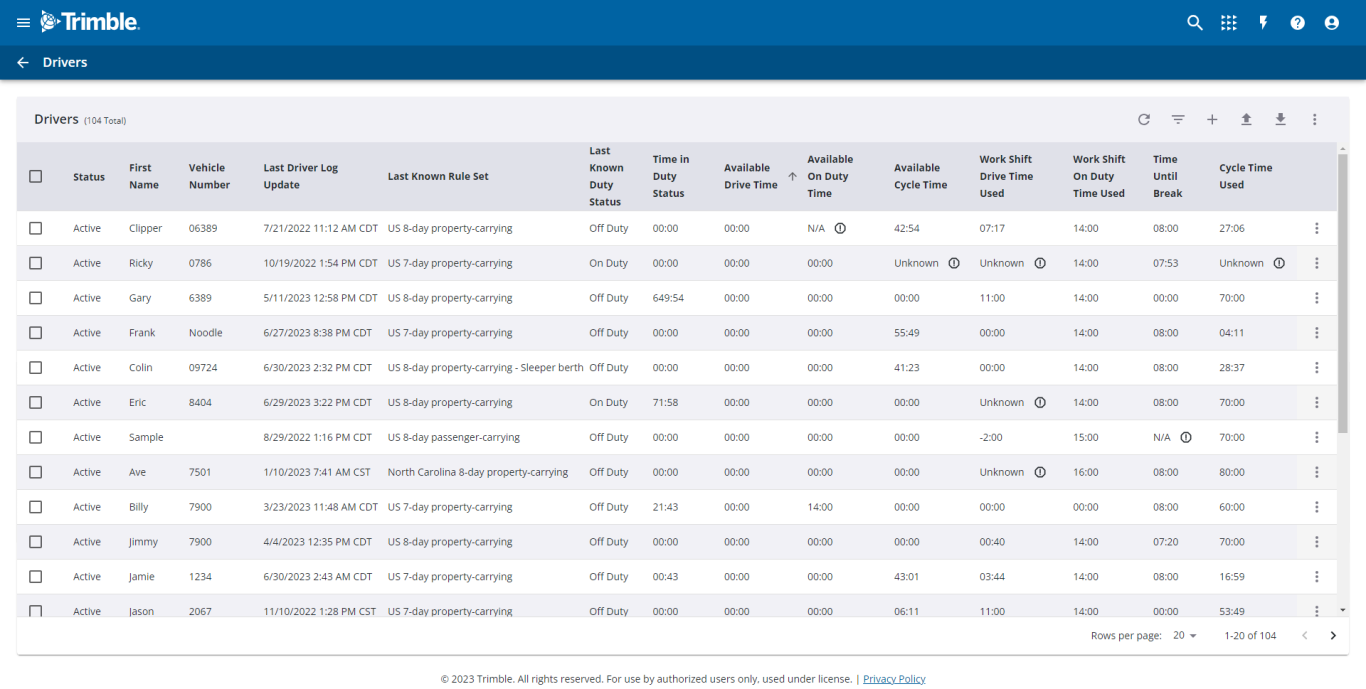The height and width of the screenshot is (689, 1366).
Task: Select the checkbox for driver Clipper
Action: pyautogui.click(x=35, y=227)
